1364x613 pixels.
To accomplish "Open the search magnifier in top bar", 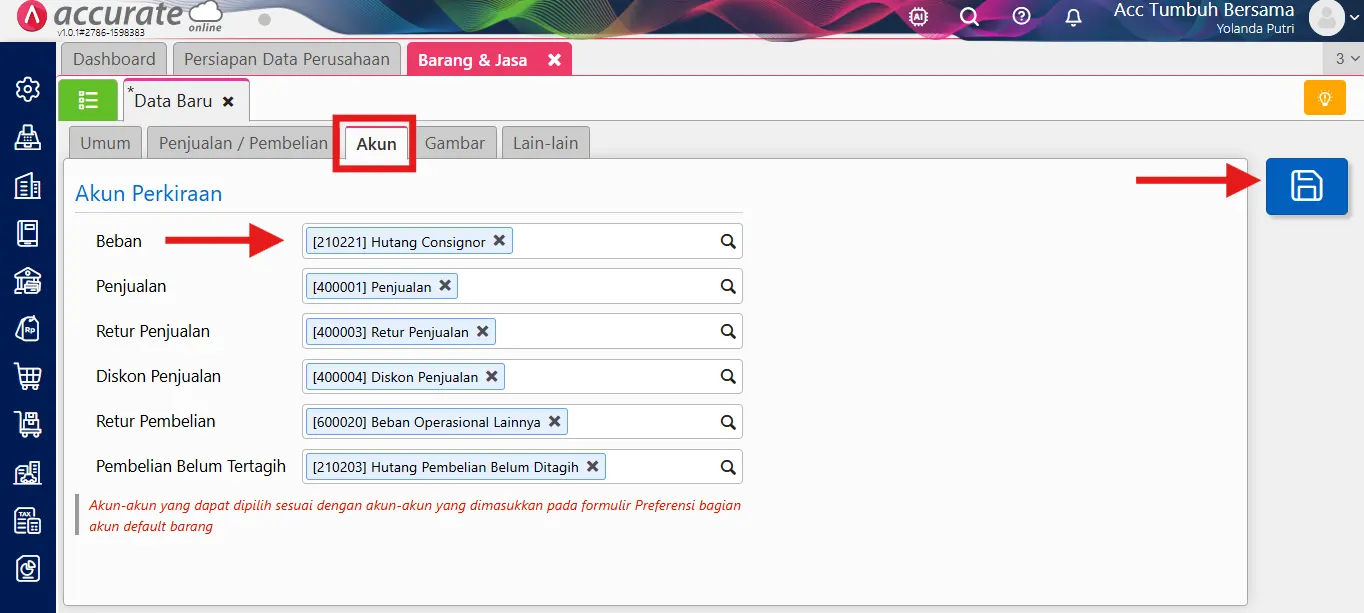I will pyautogui.click(x=968, y=17).
